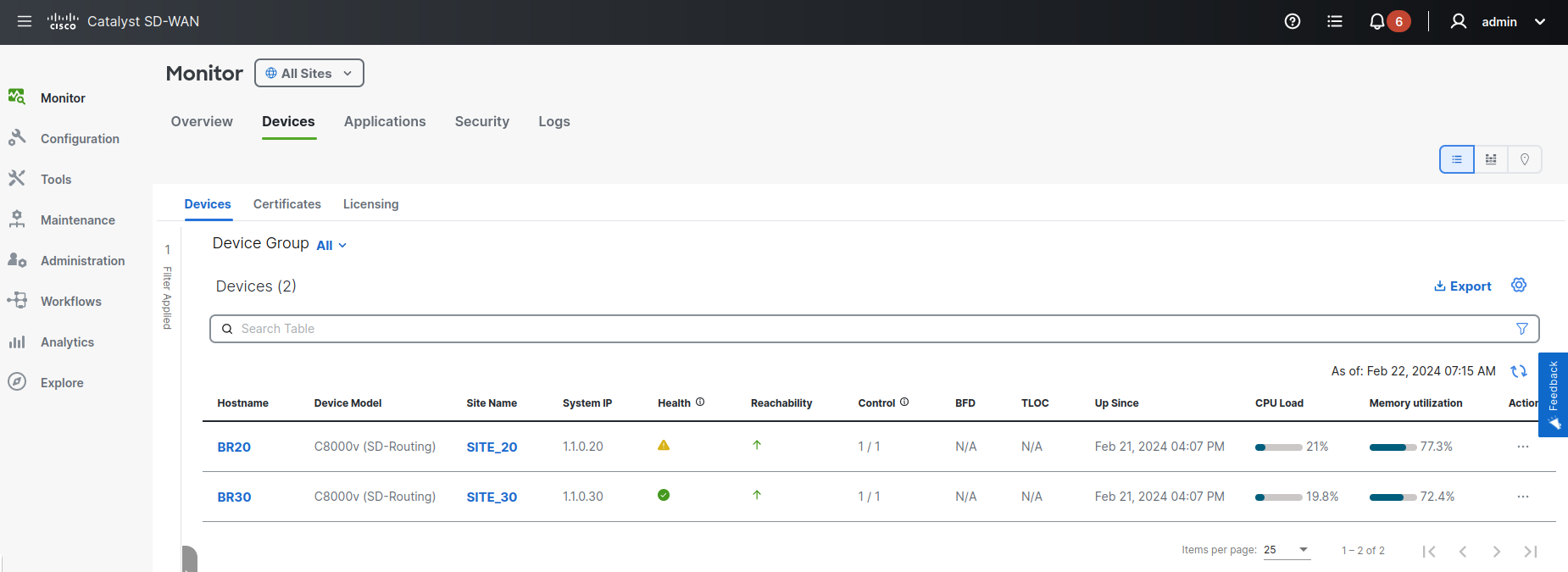This screenshot has width=1568, height=572.
Task: Open notifications bell with 6 alerts
Action: pyautogui.click(x=1377, y=21)
